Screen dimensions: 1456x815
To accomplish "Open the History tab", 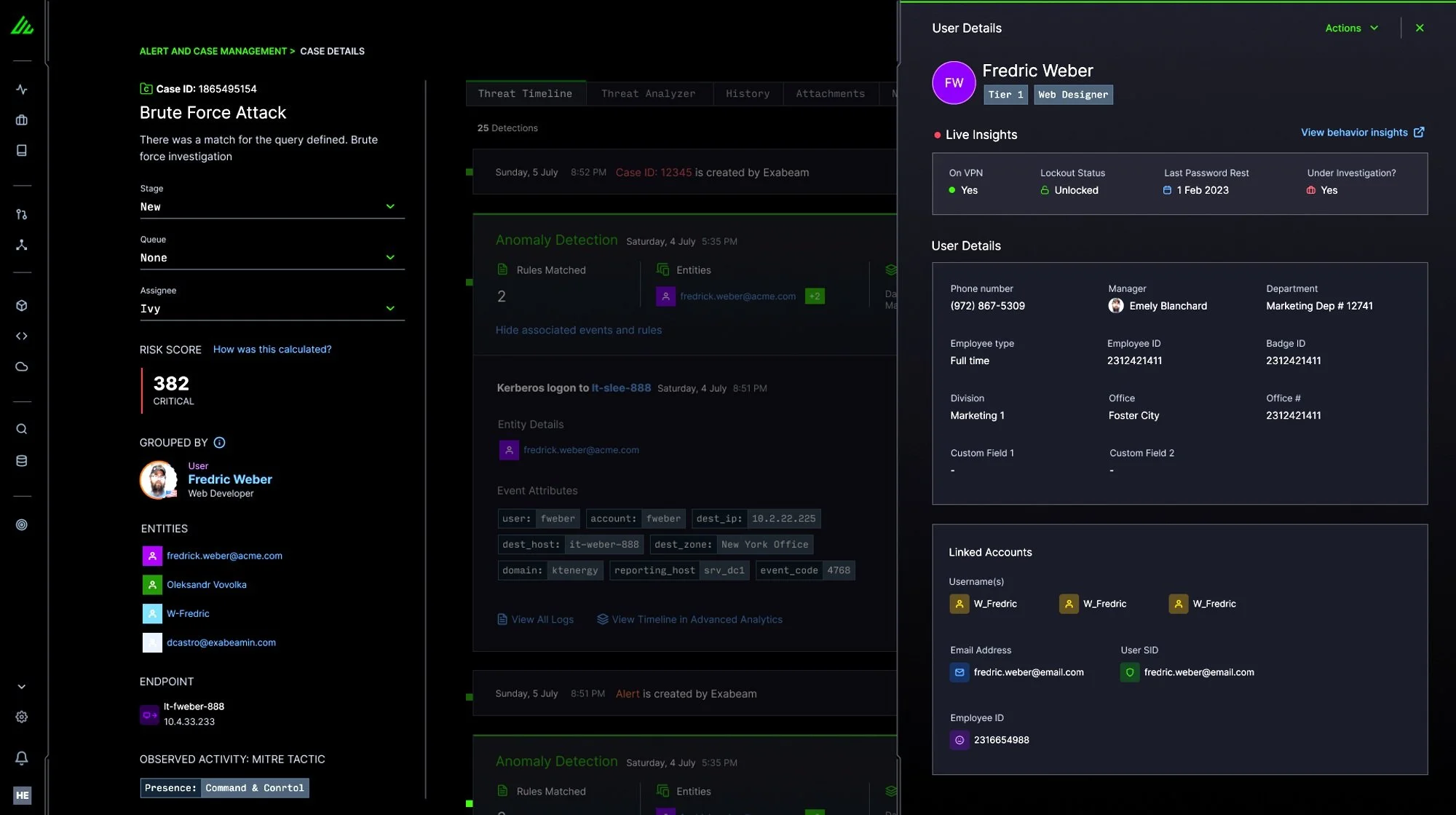I will tap(748, 93).
